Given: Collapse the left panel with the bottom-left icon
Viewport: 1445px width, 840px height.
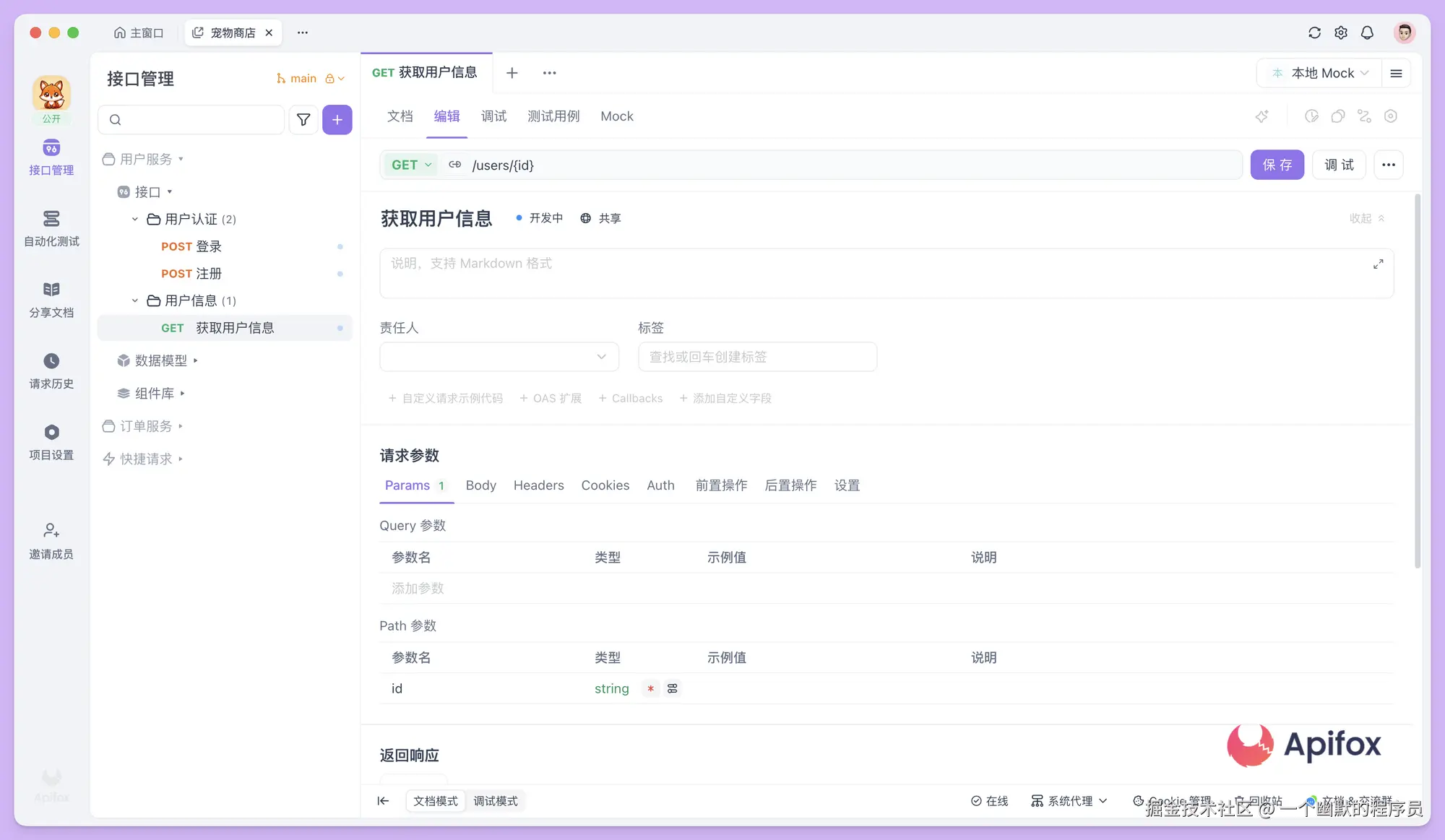Looking at the screenshot, I should tap(383, 800).
